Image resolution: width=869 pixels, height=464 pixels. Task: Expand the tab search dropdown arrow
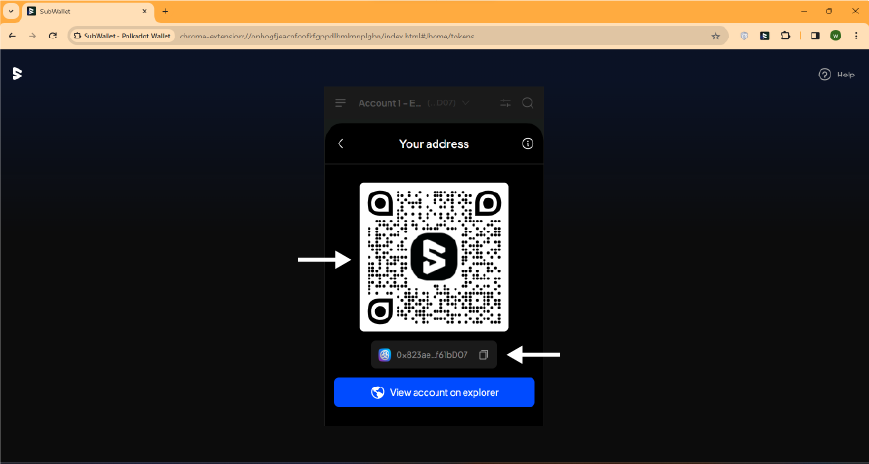(x=10, y=11)
